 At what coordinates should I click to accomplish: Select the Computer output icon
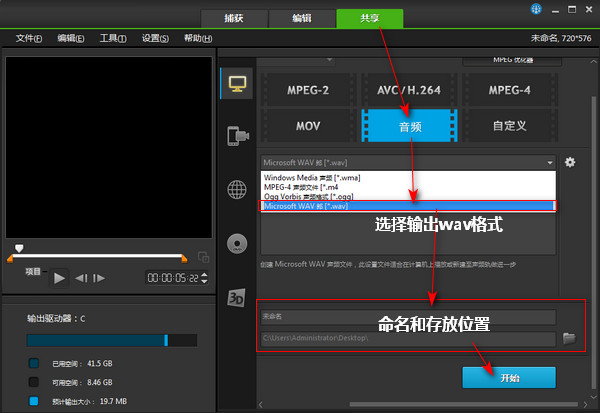pyautogui.click(x=237, y=83)
